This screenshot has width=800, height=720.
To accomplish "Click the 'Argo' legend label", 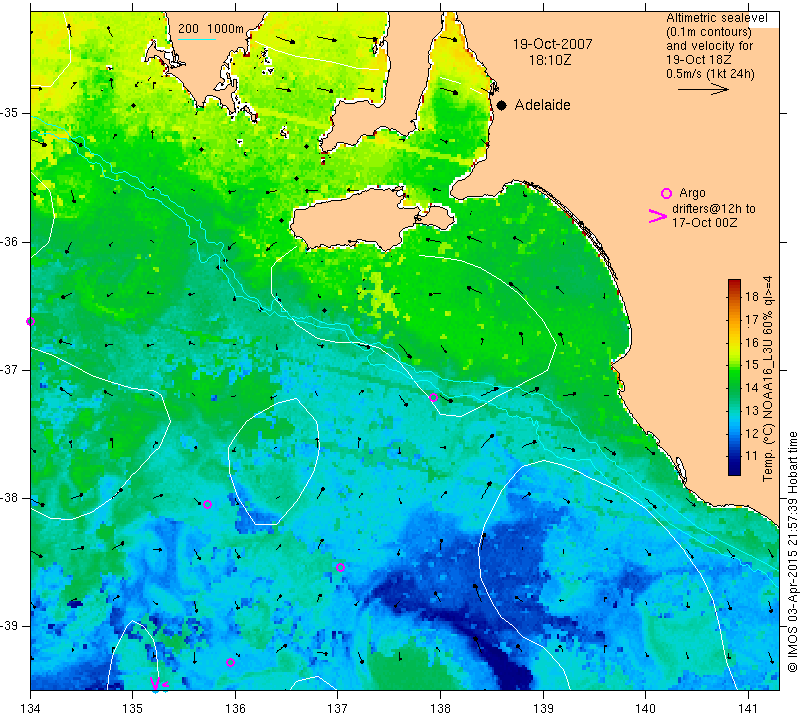I will click(x=692, y=193).
